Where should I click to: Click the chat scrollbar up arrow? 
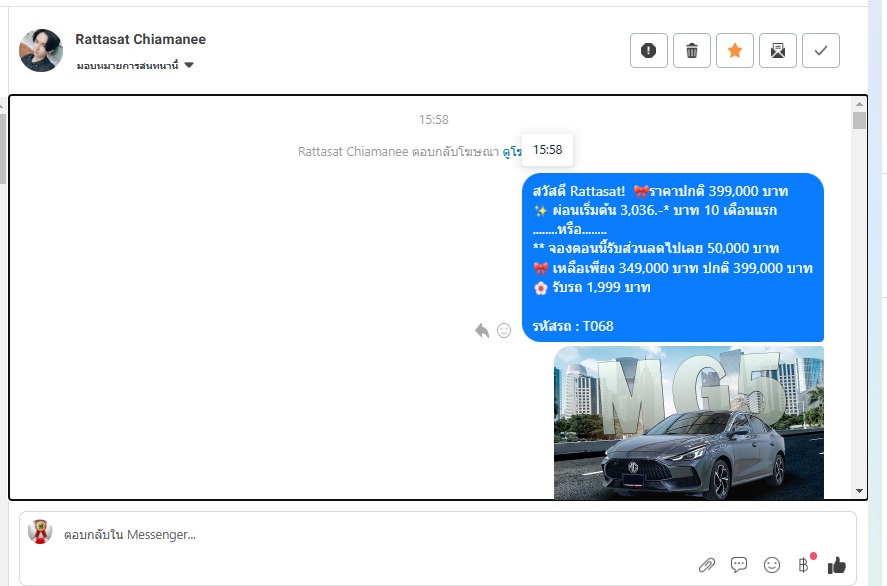click(859, 104)
